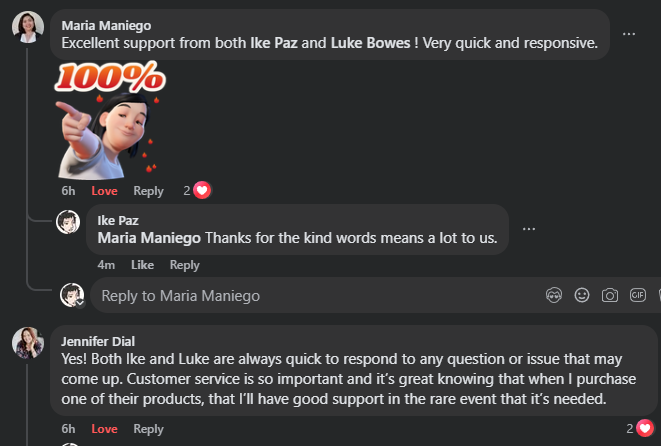Open the bold Luke Bowes mention link
This screenshot has width=661, height=446.
point(370,43)
